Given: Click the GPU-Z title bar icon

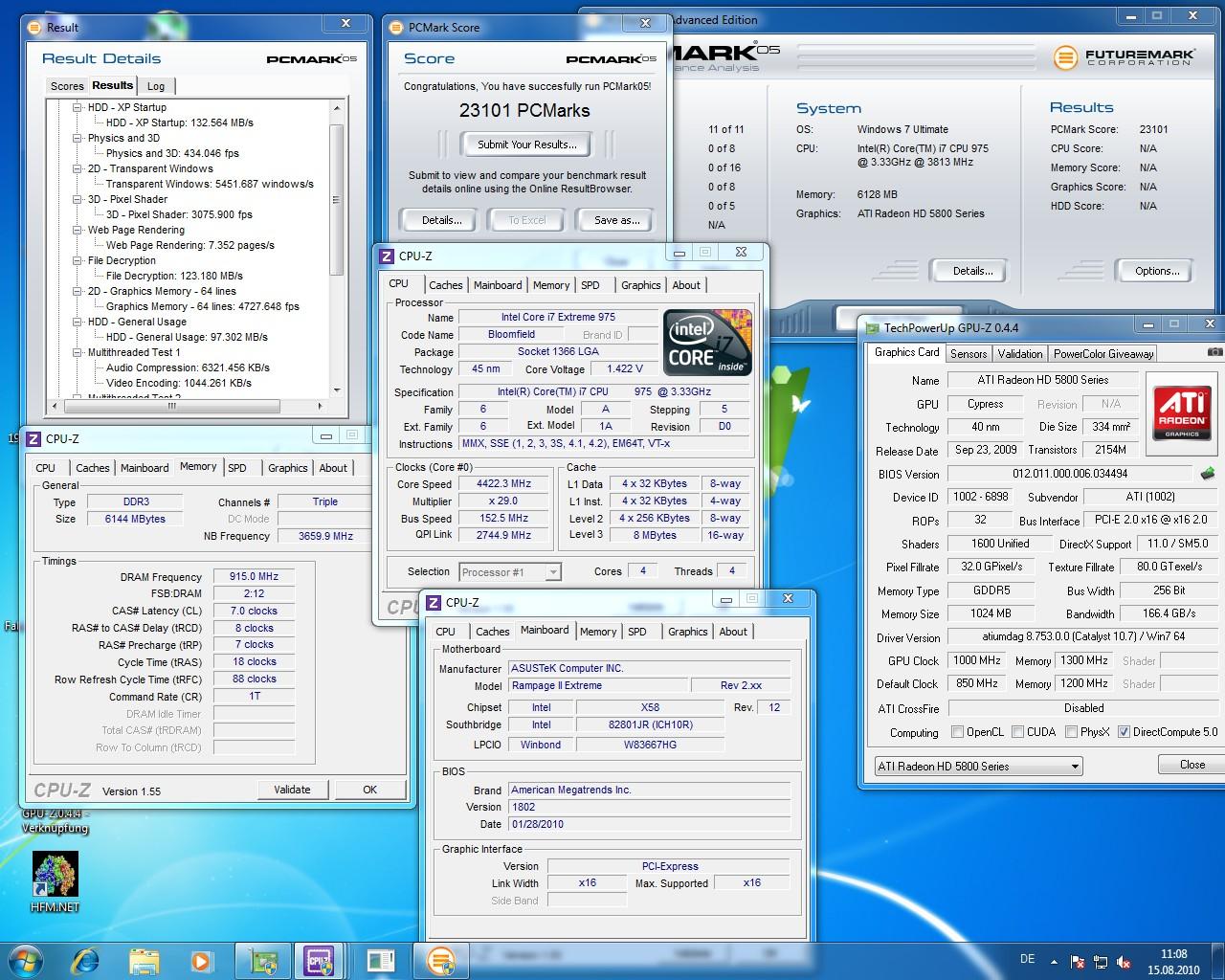Looking at the screenshot, I should pyautogui.click(x=872, y=327).
